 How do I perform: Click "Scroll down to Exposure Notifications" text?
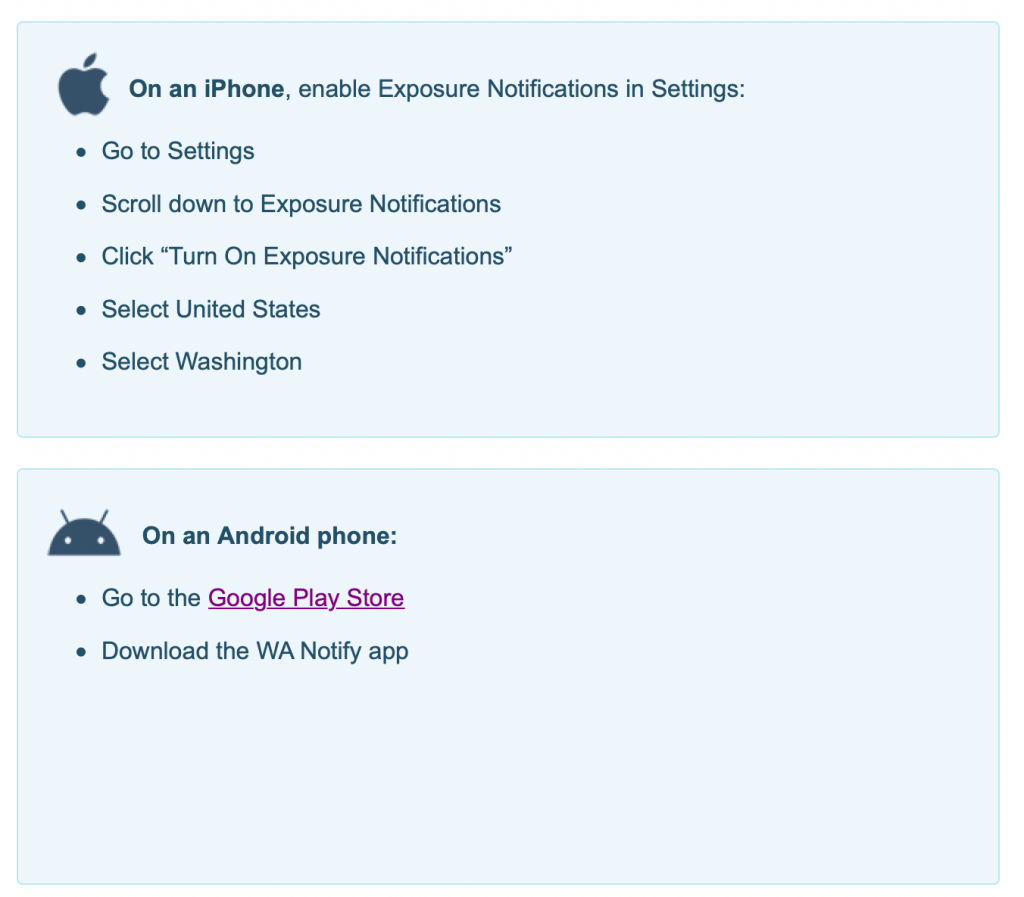tap(301, 204)
